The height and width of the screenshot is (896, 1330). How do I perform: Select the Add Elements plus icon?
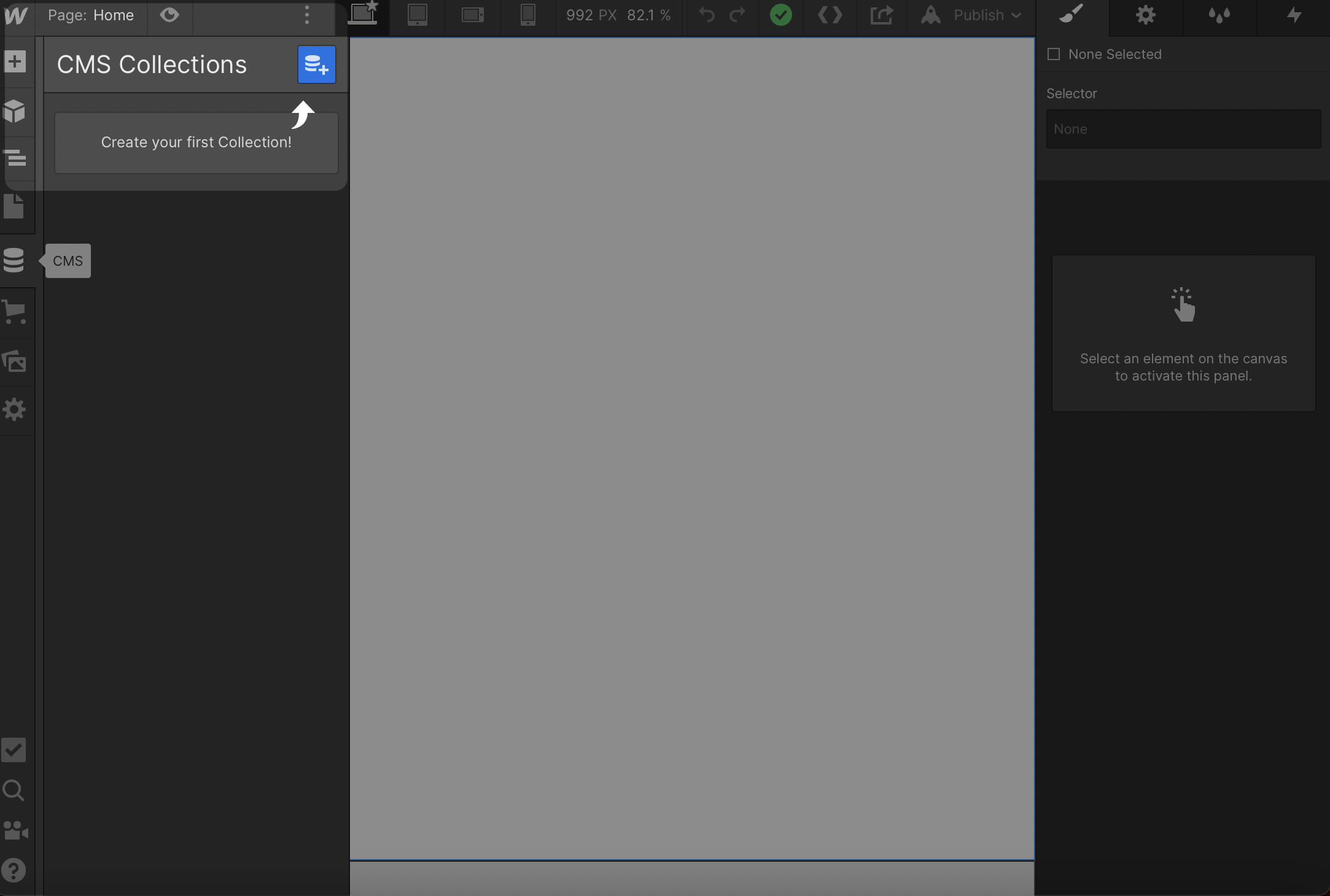click(x=15, y=61)
